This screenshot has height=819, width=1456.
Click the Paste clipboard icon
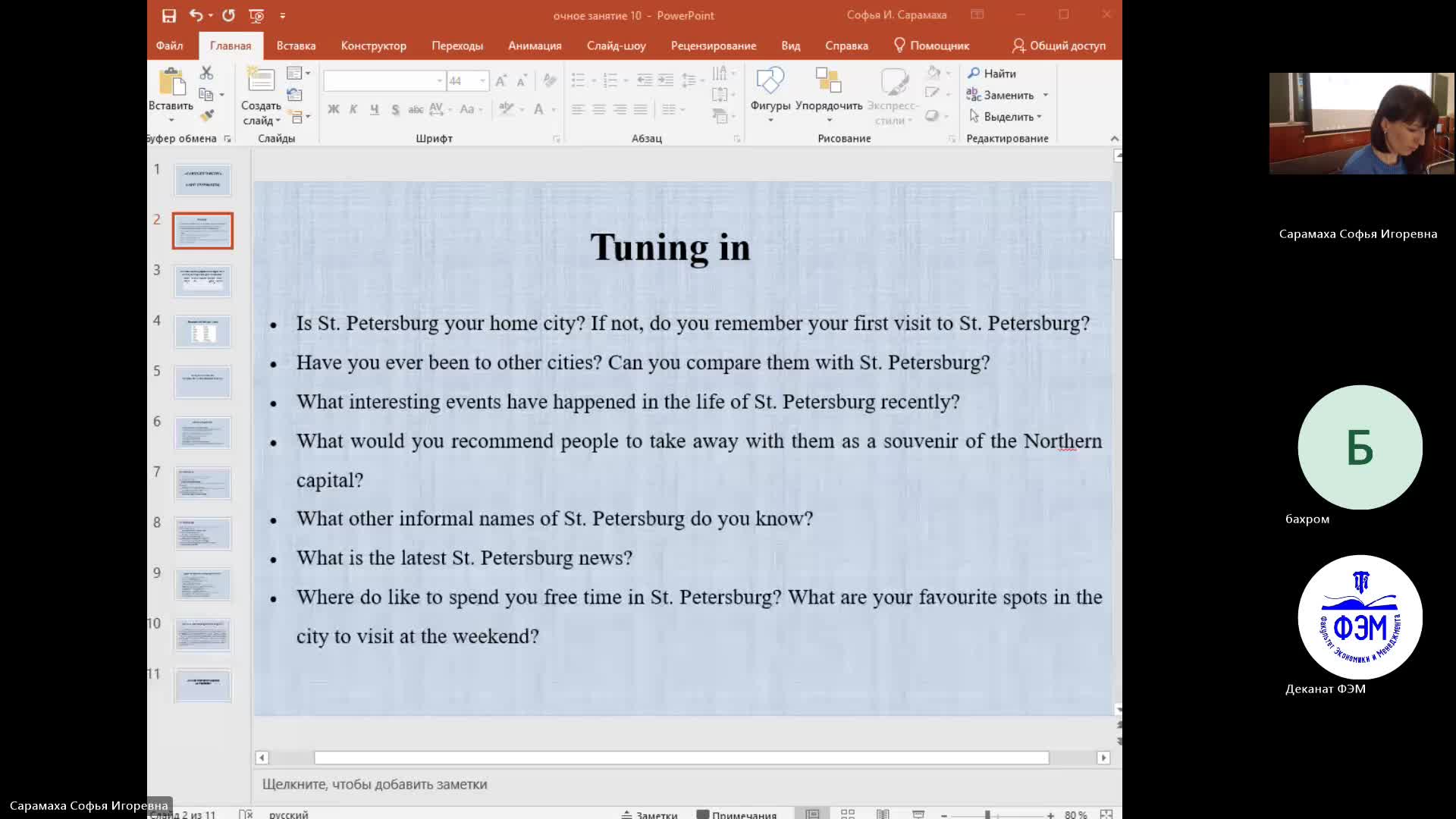tap(171, 81)
